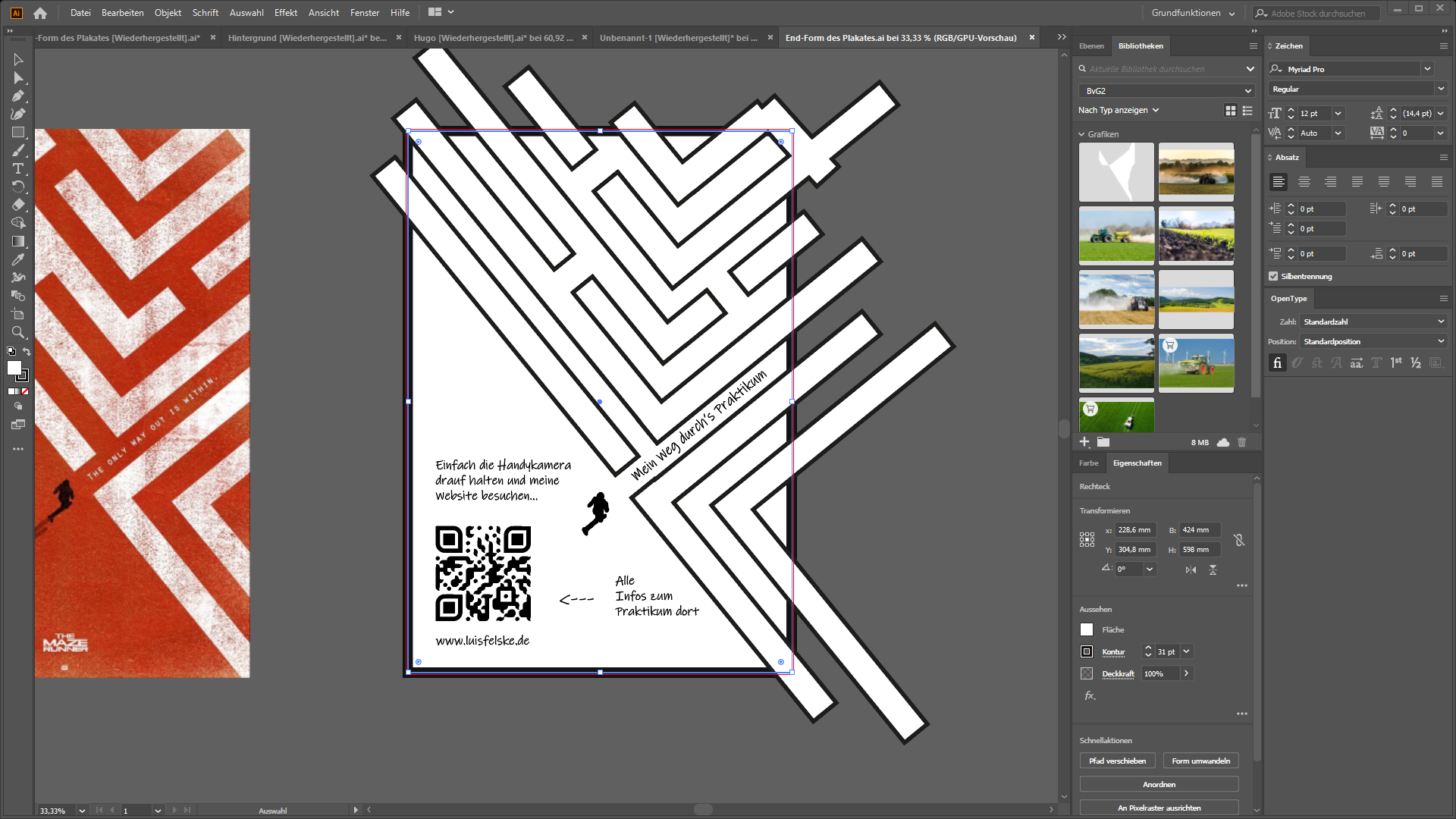1456x819 pixels.
Task: Select the Eyedropper tool
Action: point(18,259)
